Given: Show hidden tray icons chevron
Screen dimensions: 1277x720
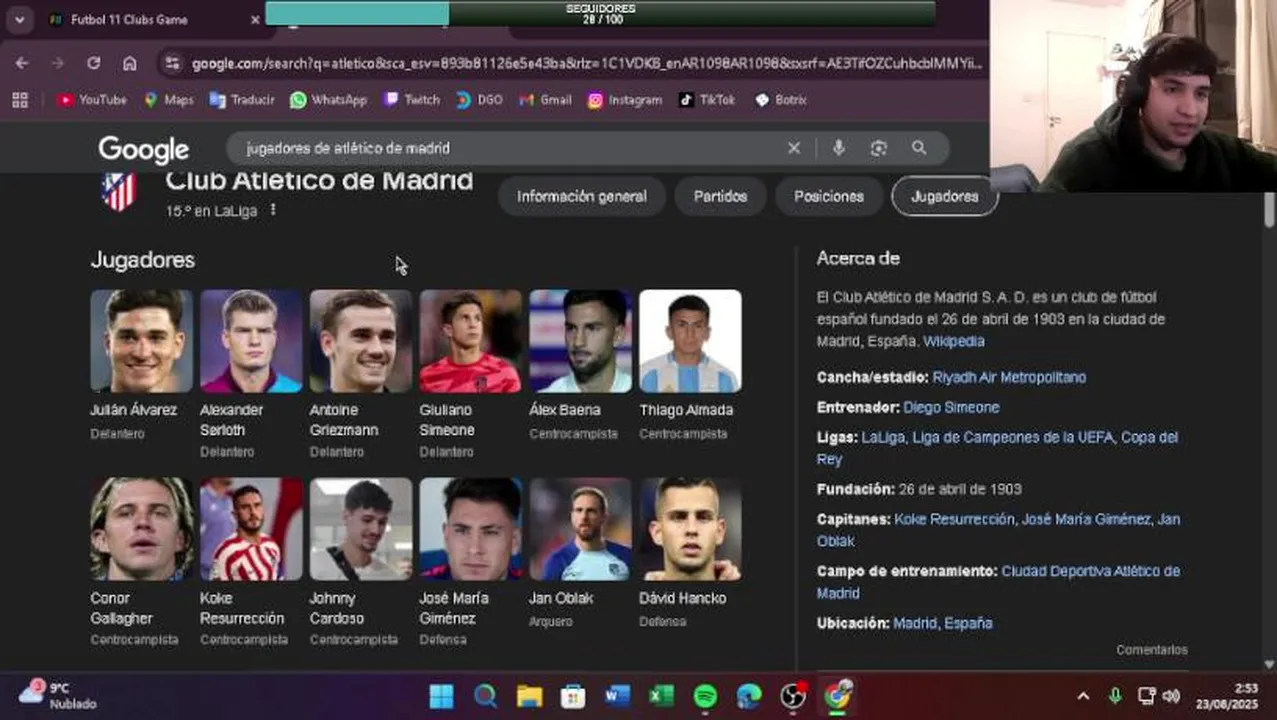Looking at the screenshot, I should tap(1083, 696).
